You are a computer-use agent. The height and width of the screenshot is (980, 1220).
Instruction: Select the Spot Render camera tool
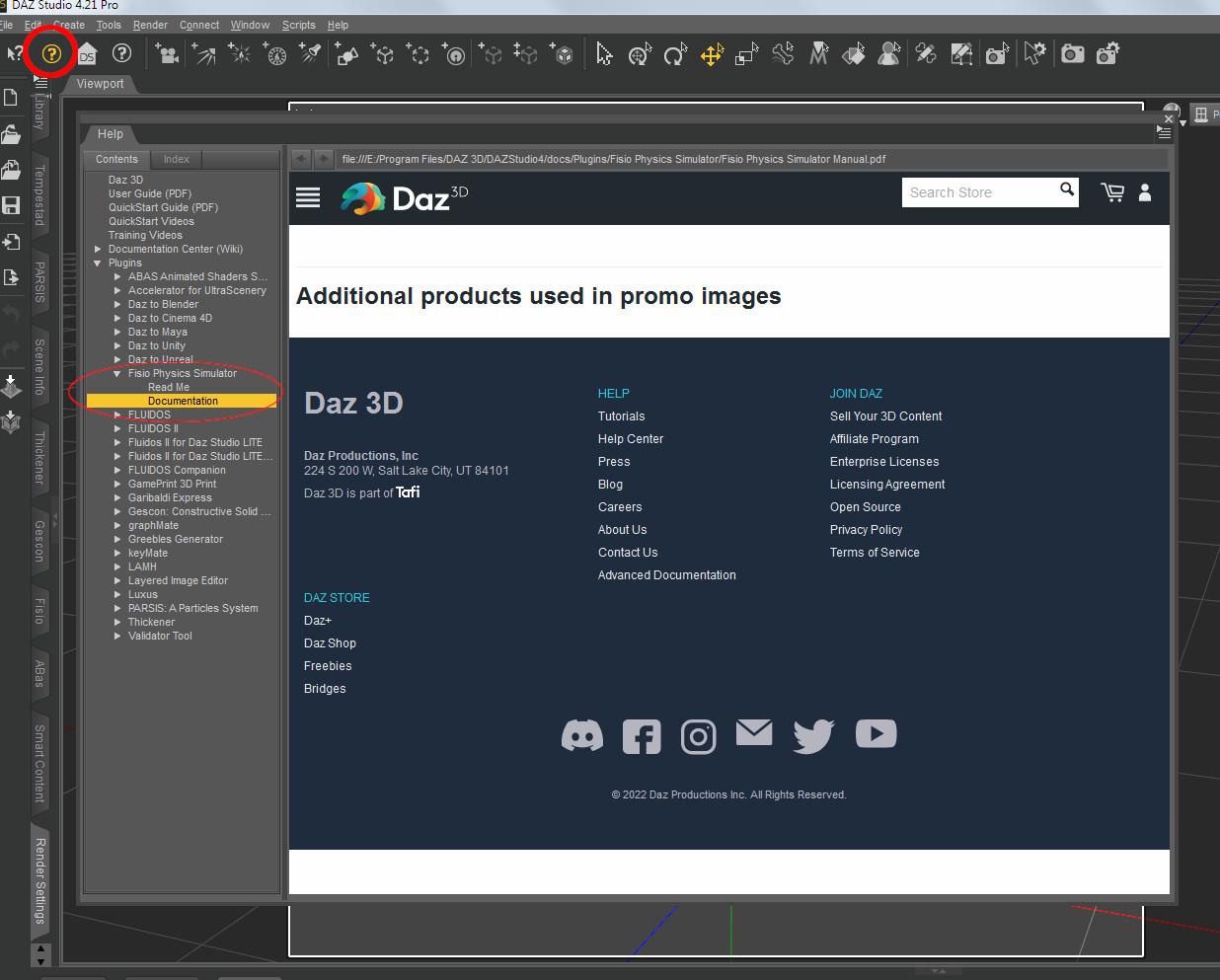tap(997, 53)
